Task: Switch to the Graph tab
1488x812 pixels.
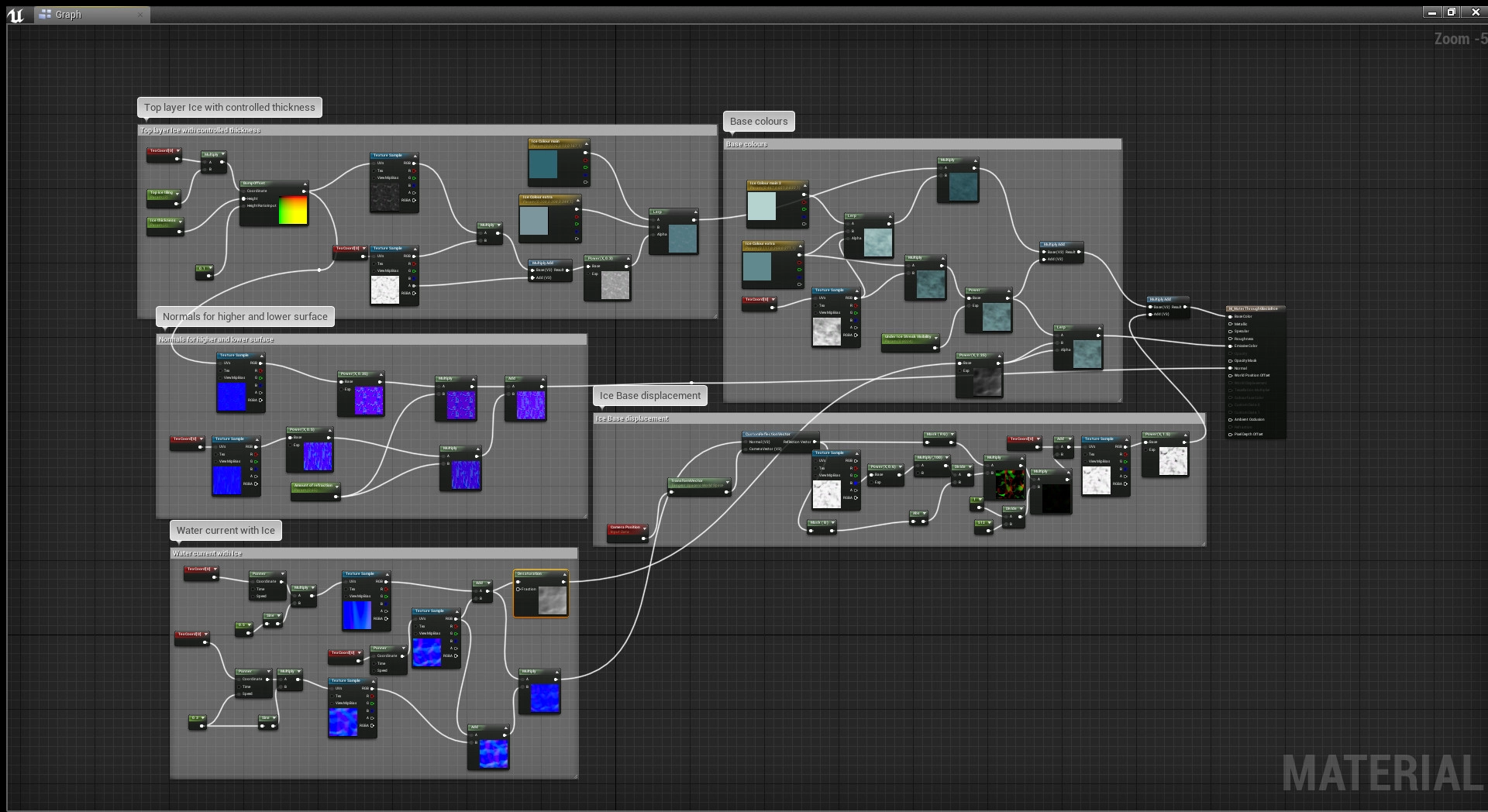Action: 68,15
